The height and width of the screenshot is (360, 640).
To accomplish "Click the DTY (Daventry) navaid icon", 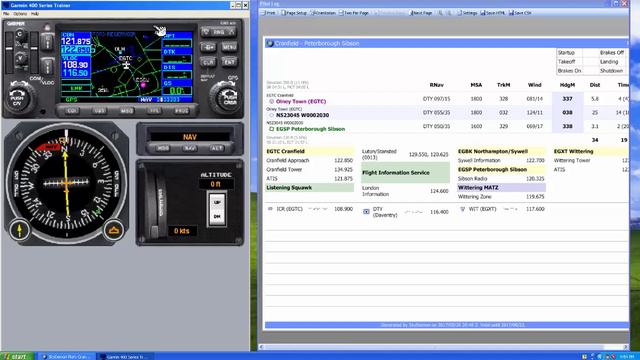I will [366, 211].
